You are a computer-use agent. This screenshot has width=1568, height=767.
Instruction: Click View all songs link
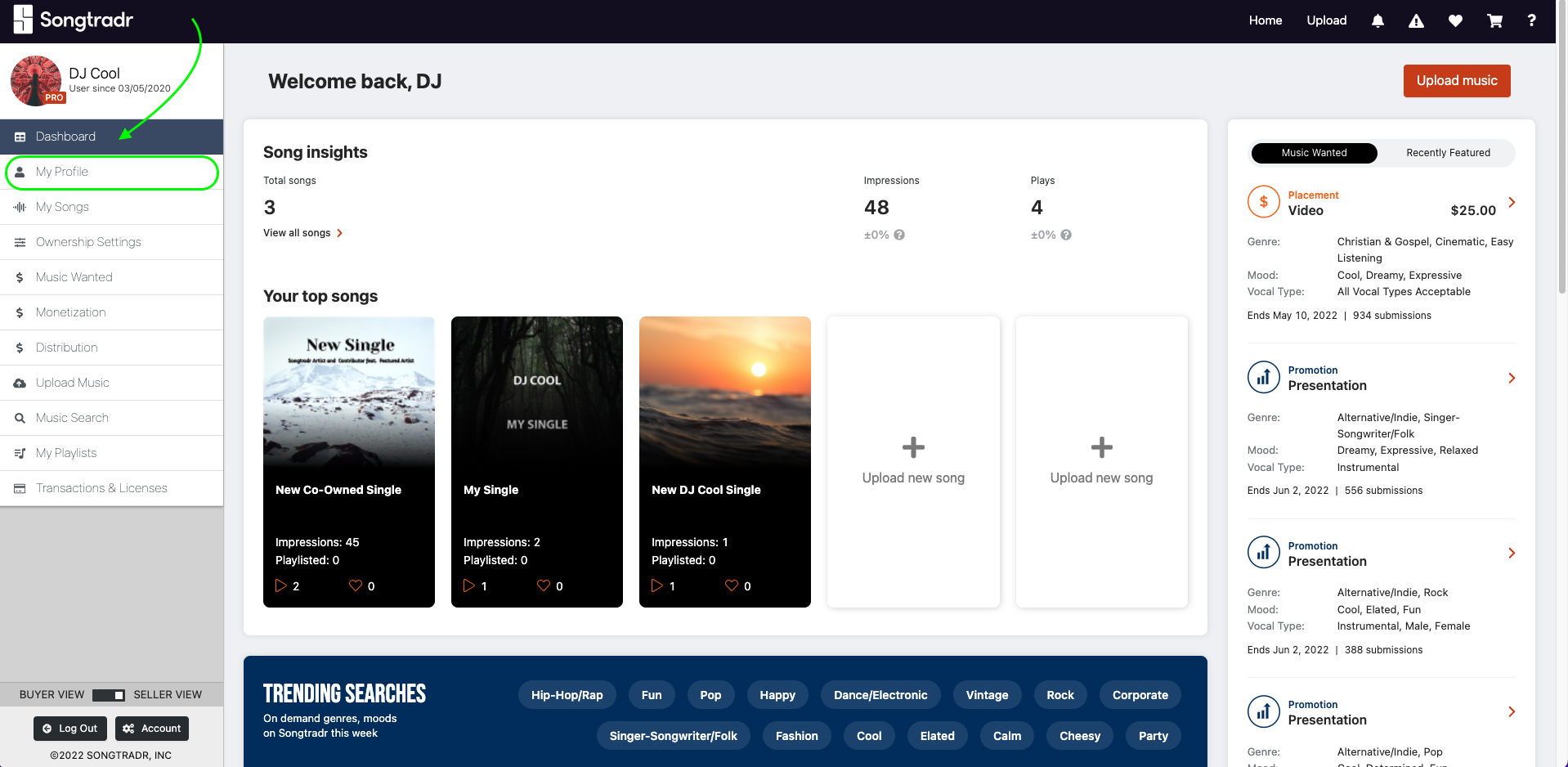tap(302, 233)
